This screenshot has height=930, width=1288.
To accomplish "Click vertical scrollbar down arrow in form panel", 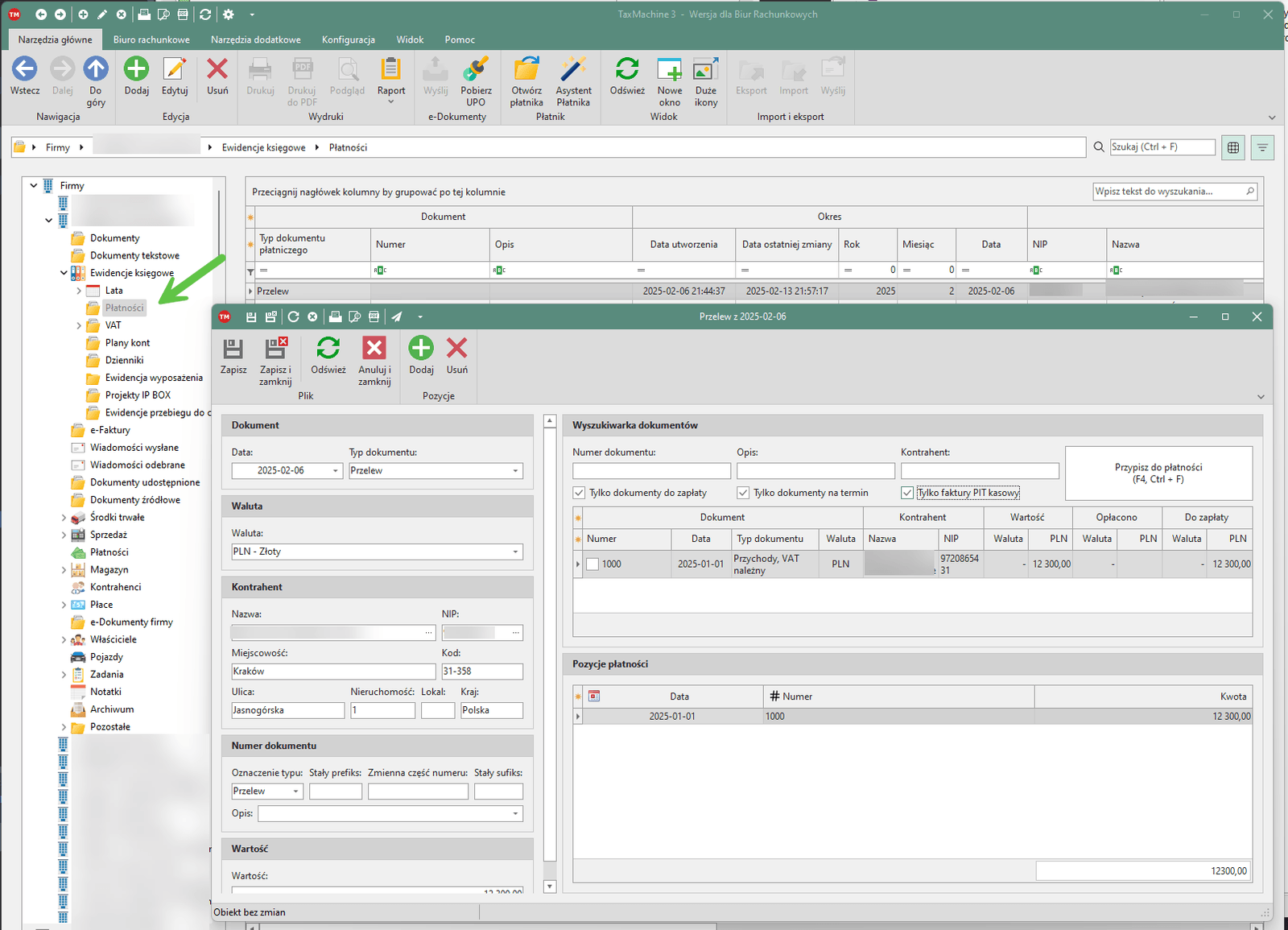I will click(x=550, y=887).
